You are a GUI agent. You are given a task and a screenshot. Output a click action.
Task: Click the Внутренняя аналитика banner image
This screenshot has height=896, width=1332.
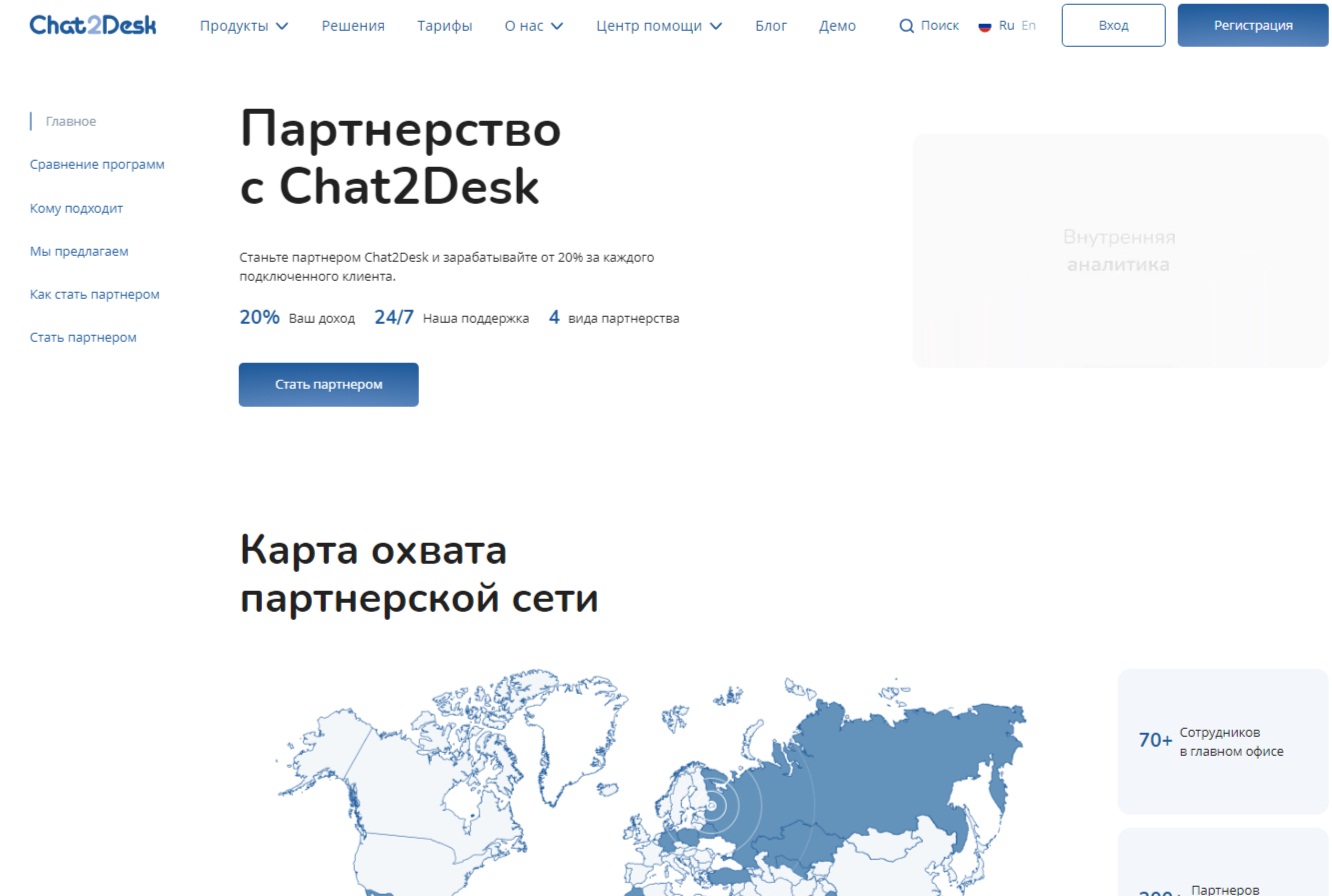click(1120, 251)
